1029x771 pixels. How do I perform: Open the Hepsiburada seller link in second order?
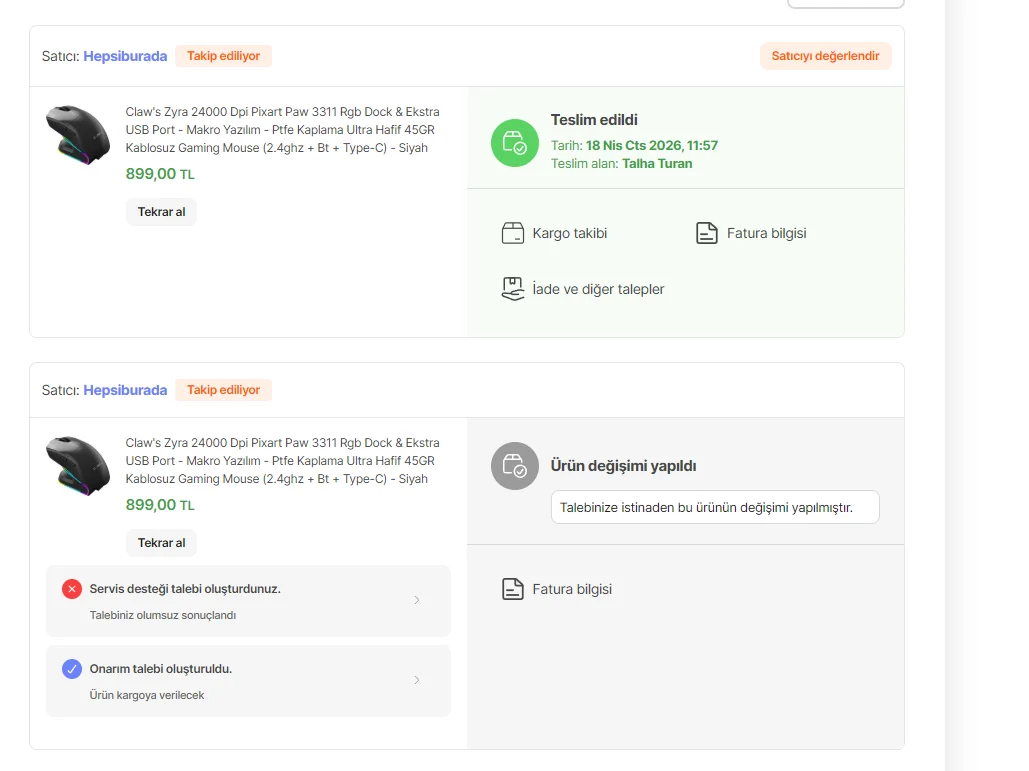(125, 390)
